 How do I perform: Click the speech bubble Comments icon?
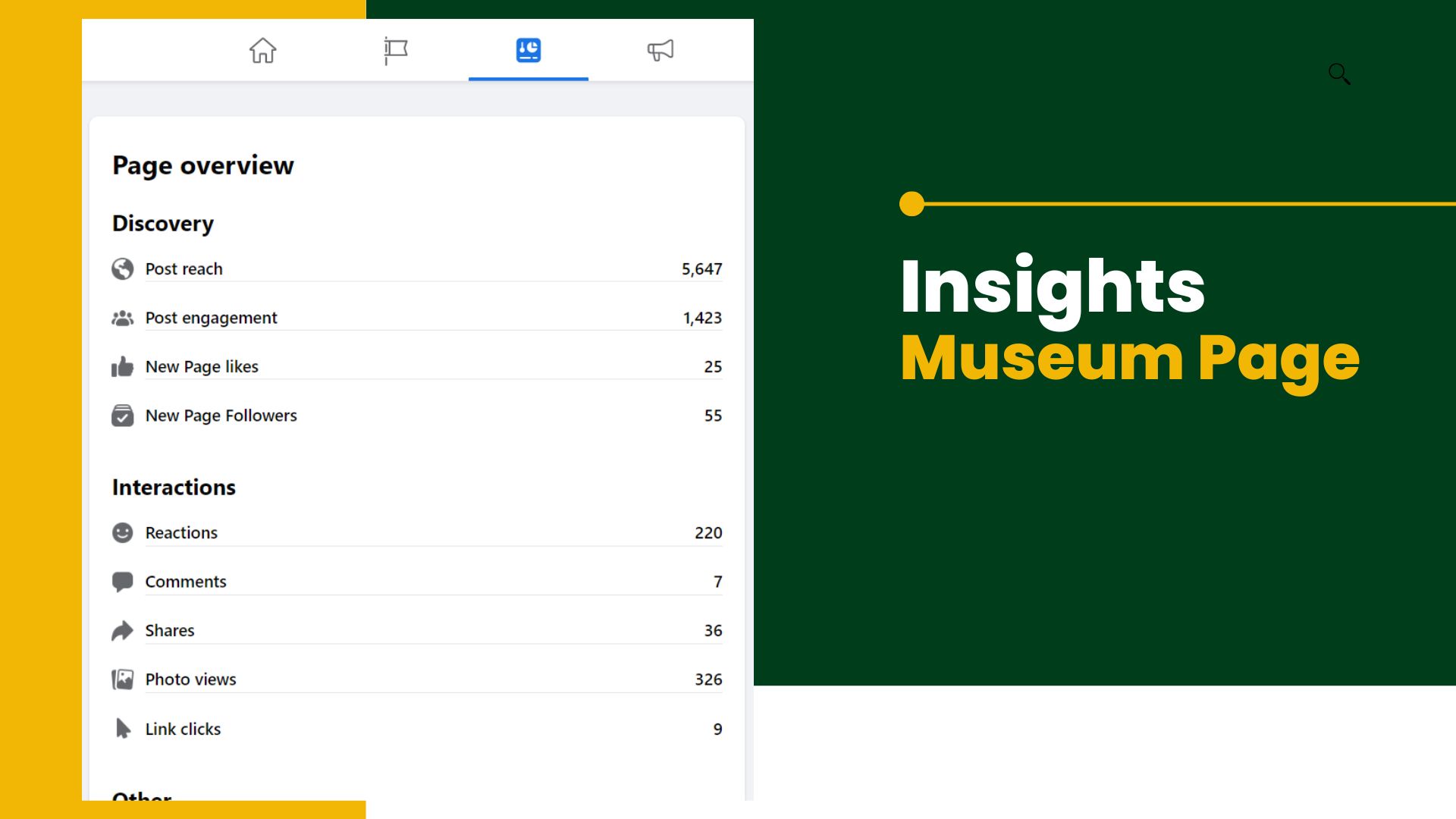[x=122, y=582]
